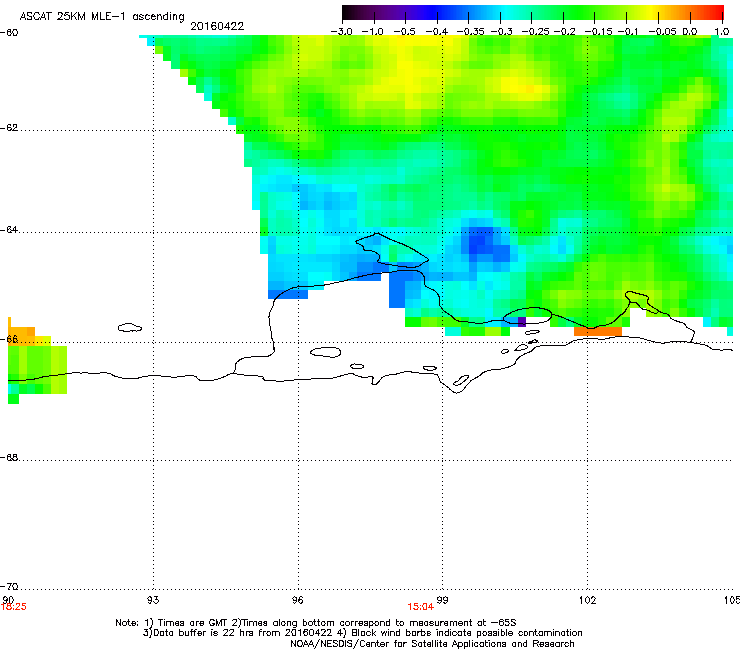Click the 'Data buffer is 22 hrs' note
Screen dimensions: 740x650
click(362, 633)
